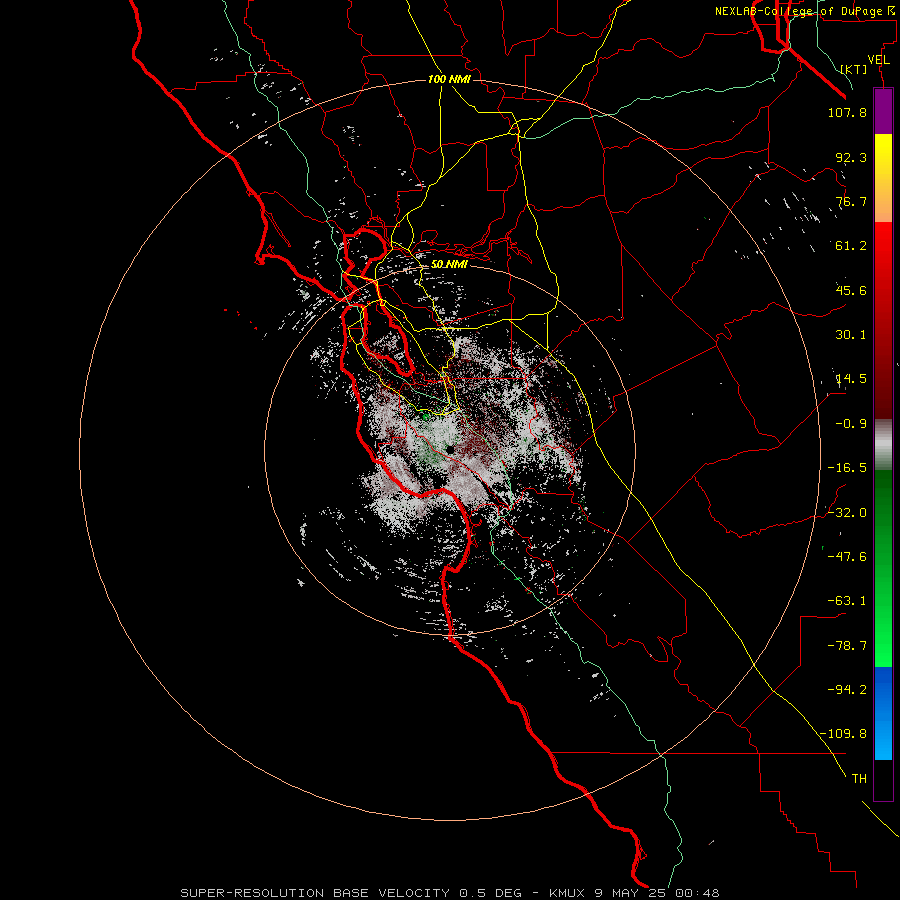Select the -94.2 scale value
900x900 pixels.
coord(847,689)
